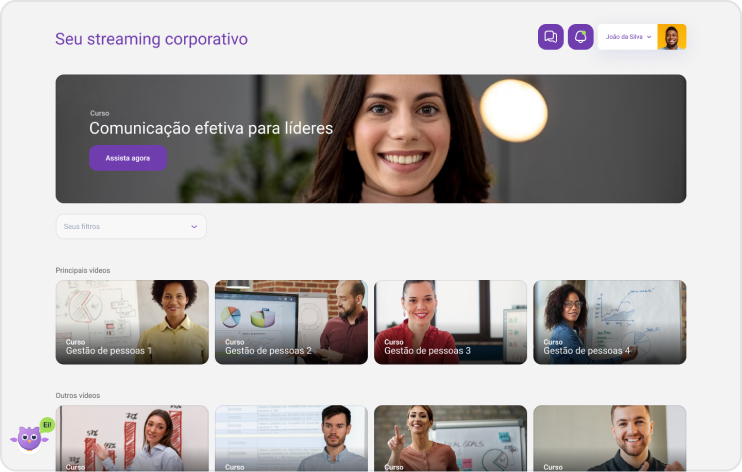Open course 'Gestão de pessoas 2'
The height and width of the screenshot is (472, 742).
pos(291,322)
